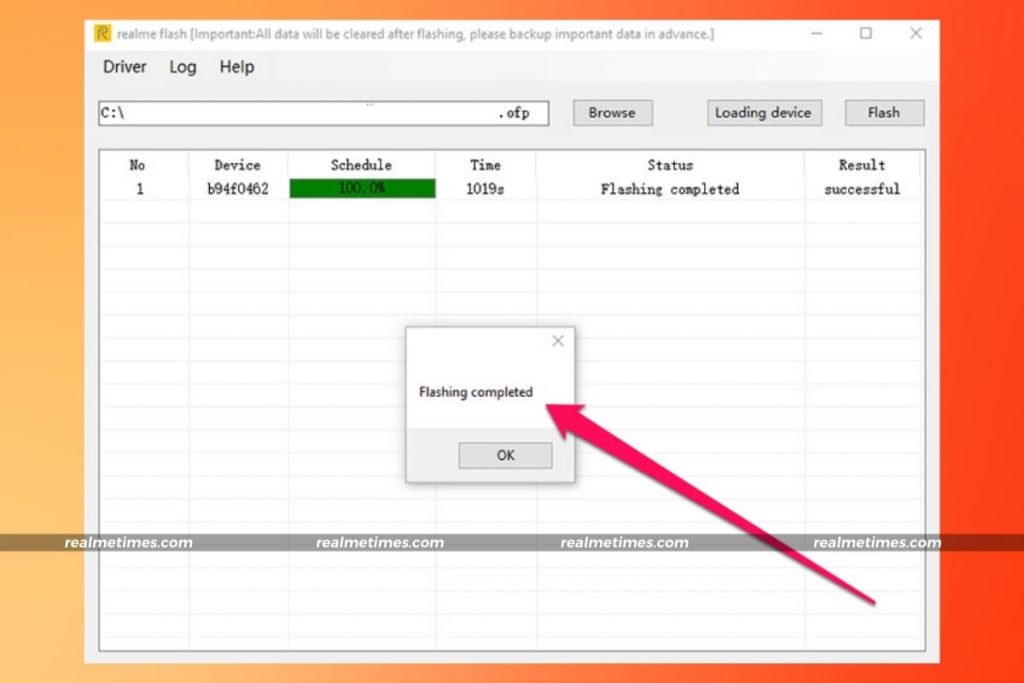Screen dimensions: 1024x683
Task: Click the Flash button
Action: [884, 112]
